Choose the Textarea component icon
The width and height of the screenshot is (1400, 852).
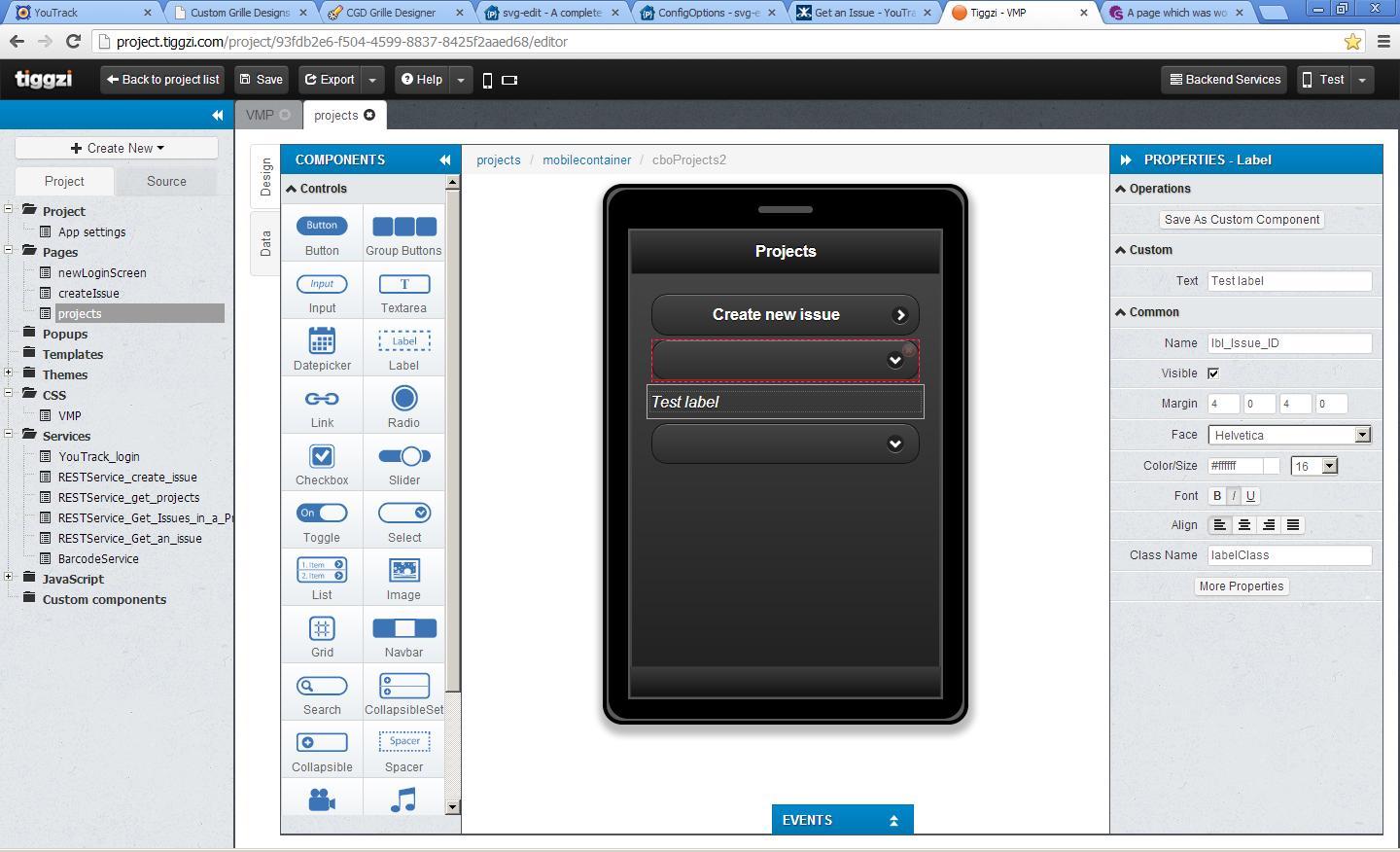403,284
